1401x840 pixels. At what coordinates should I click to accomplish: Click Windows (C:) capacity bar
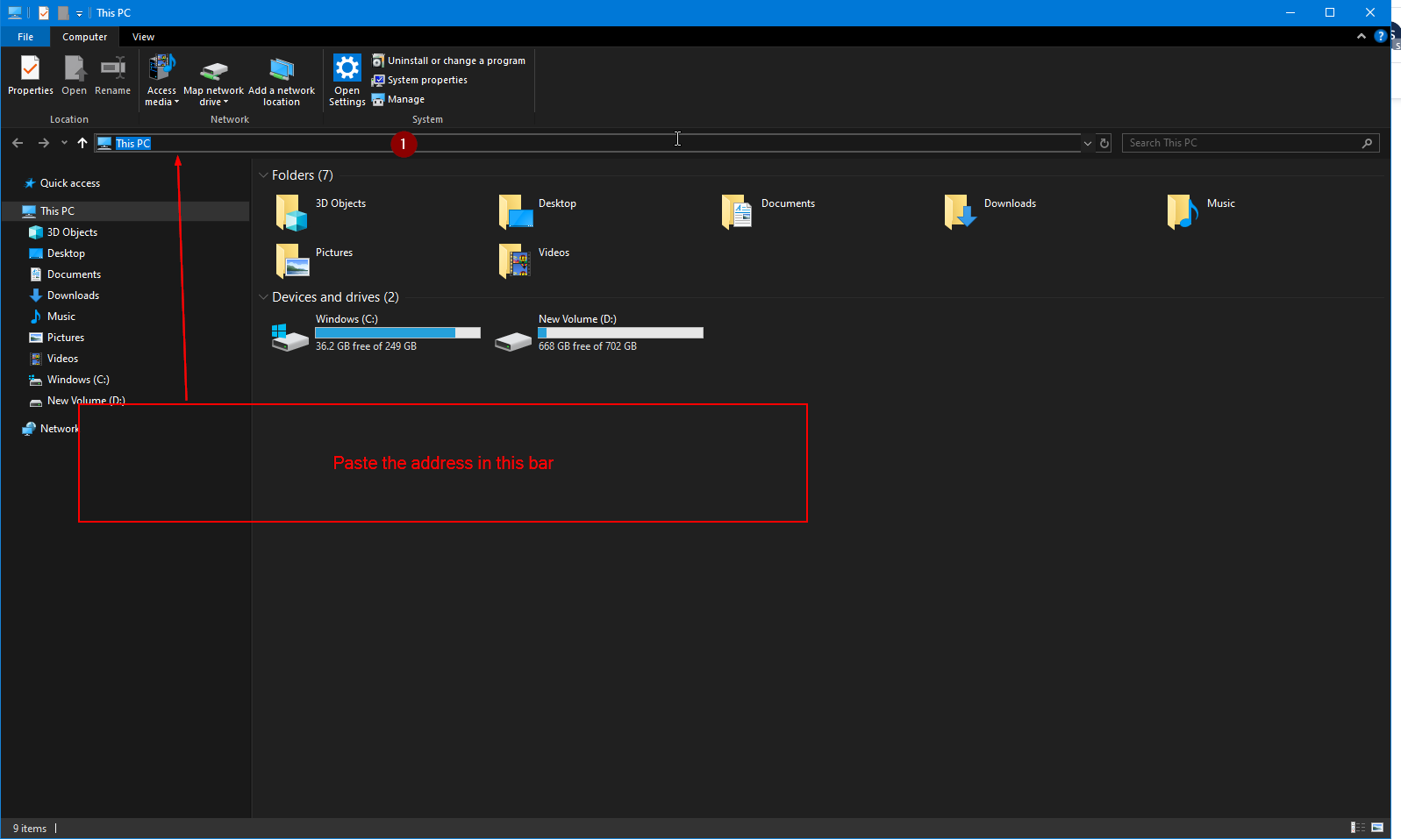[x=397, y=333]
